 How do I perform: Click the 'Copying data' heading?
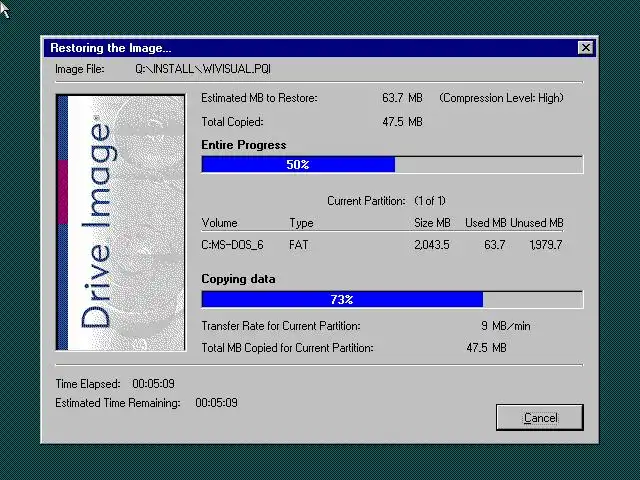click(238, 279)
